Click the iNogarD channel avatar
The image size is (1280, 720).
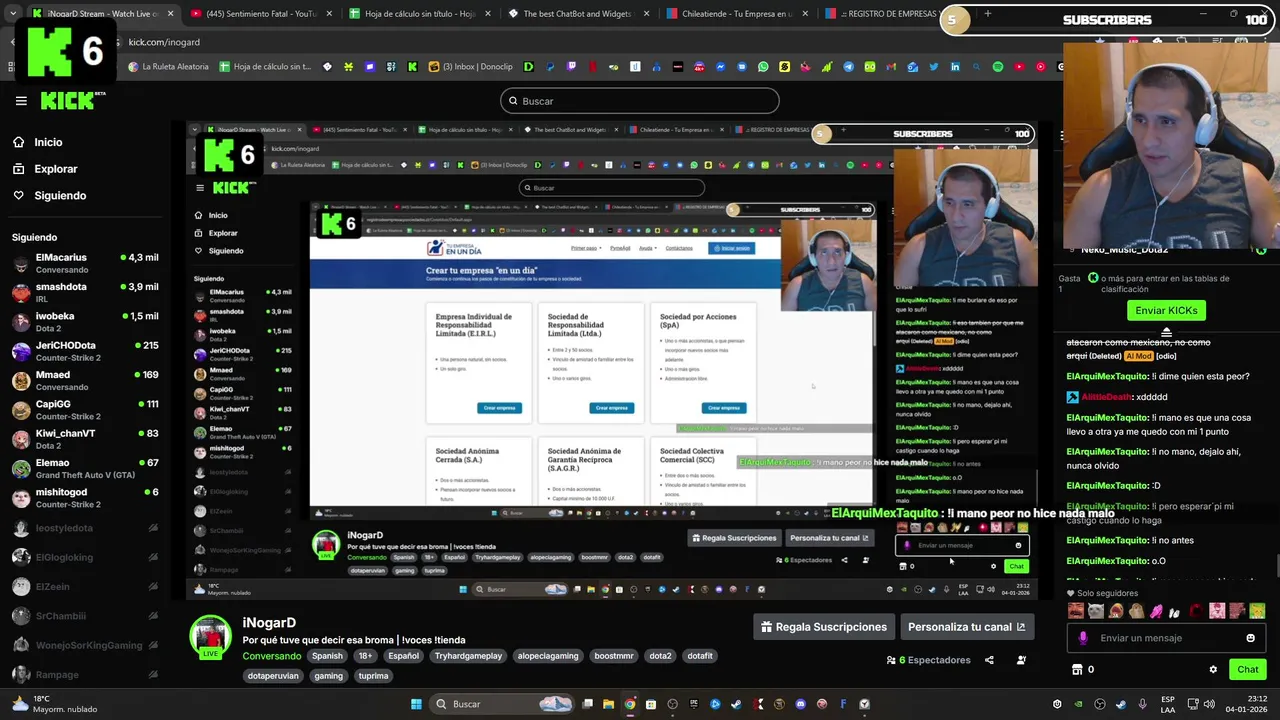click(211, 638)
